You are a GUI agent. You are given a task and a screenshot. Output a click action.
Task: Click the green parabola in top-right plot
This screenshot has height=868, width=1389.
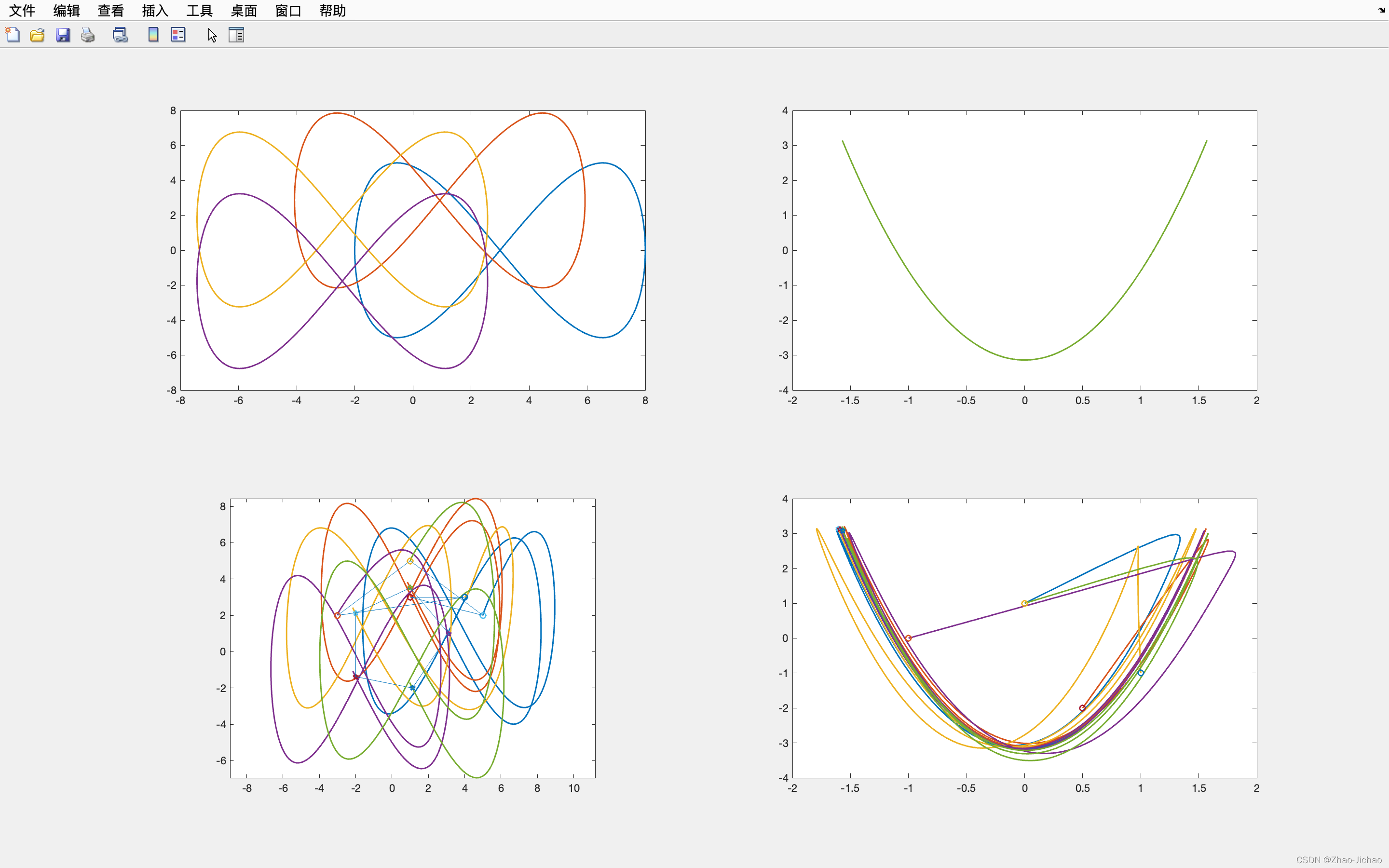[1024, 360]
